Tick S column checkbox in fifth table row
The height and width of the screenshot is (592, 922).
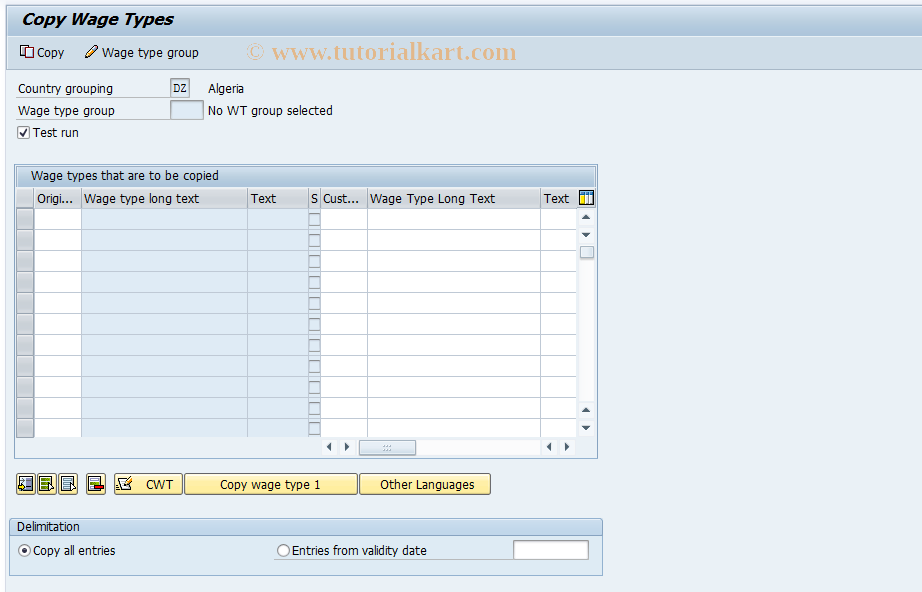tap(315, 303)
